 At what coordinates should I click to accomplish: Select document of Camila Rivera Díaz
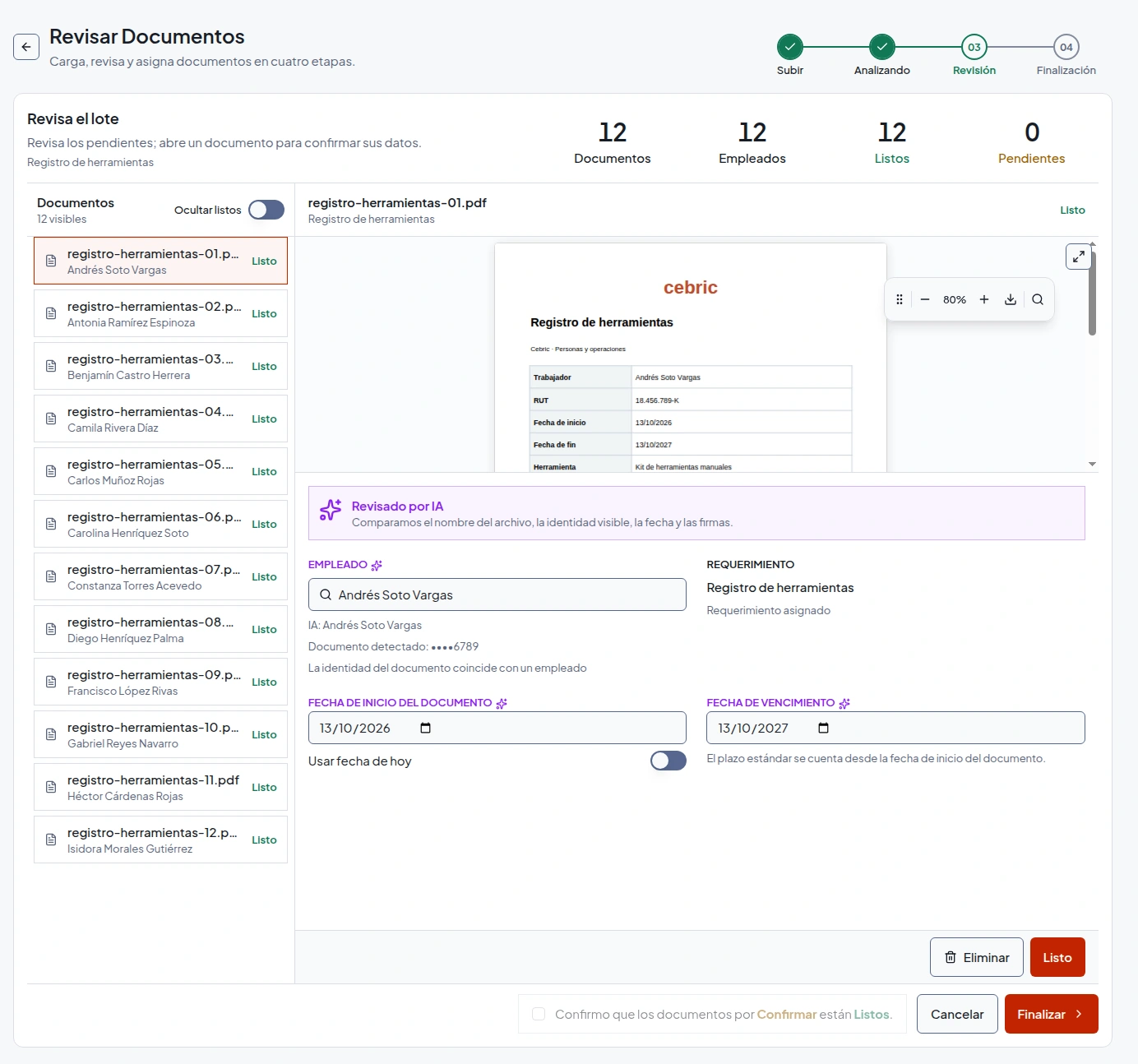[x=160, y=419]
